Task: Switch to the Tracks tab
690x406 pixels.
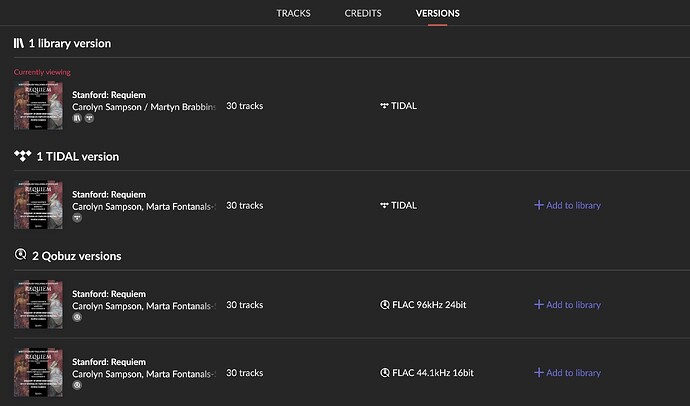Action: pos(293,13)
